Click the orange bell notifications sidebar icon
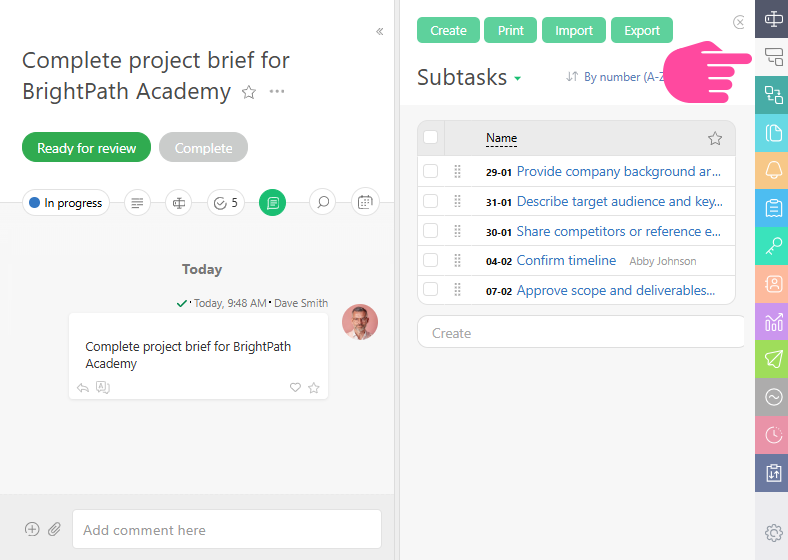This screenshot has height=560, width=788. coord(772,171)
